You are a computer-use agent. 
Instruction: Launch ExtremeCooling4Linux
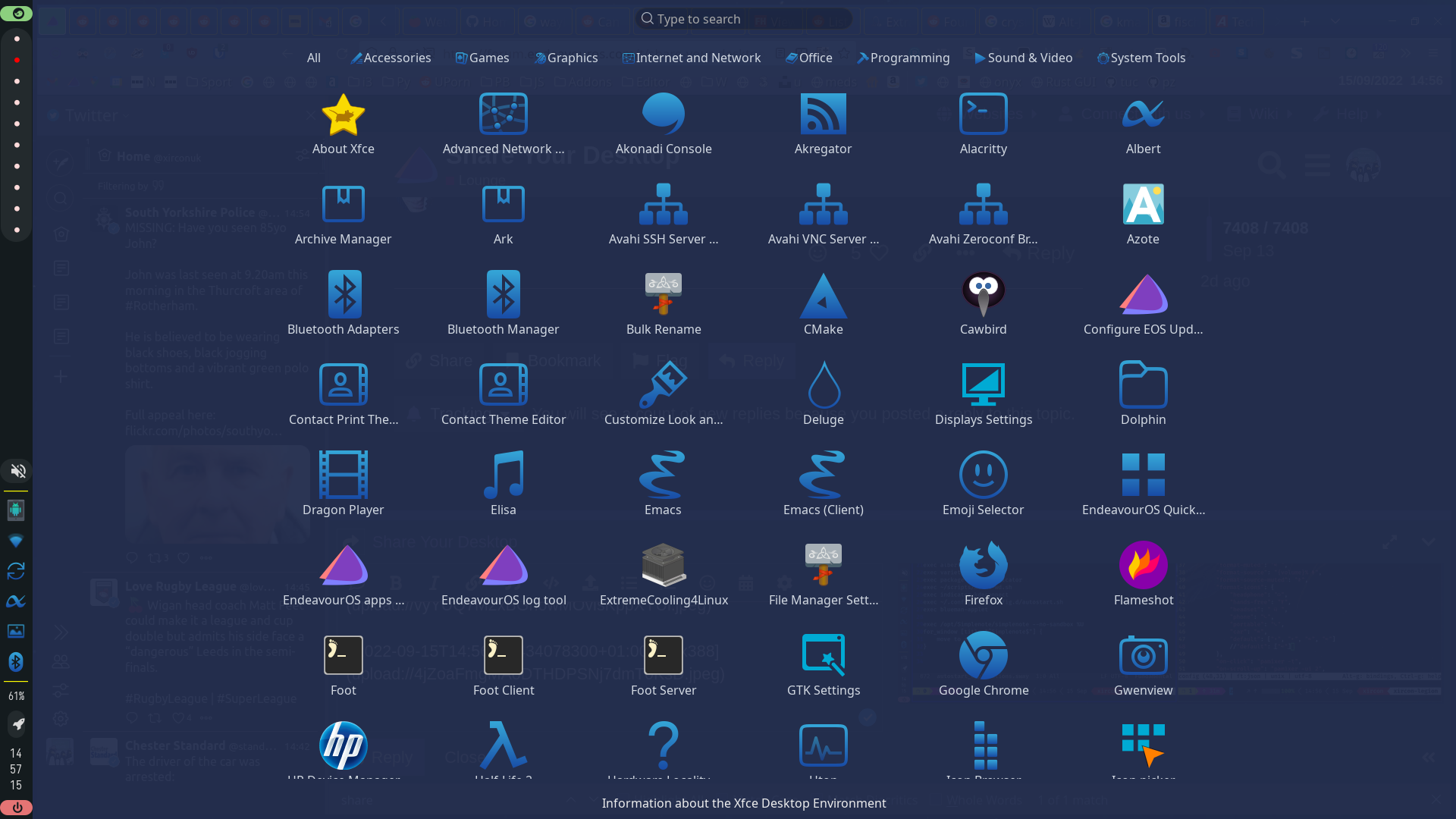(663, 576)
